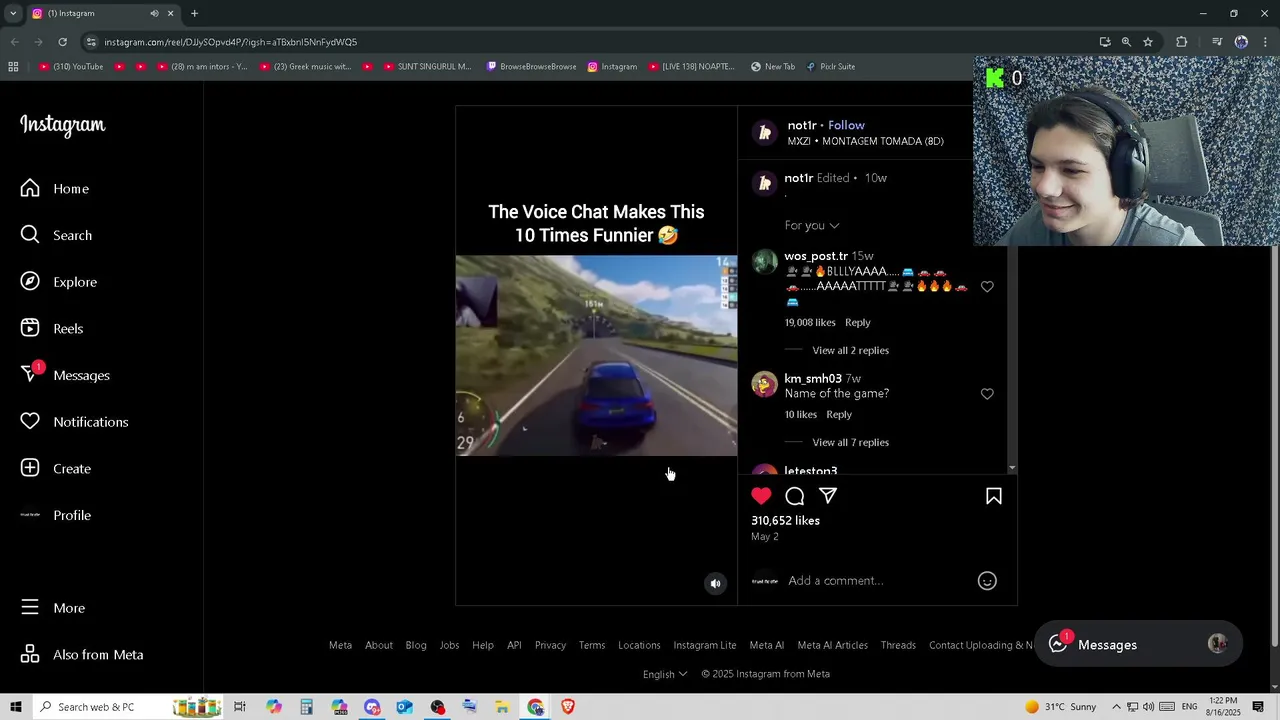Screen dimensions: 1280x720
Task: Open the Instagram Lite footer link
Action: coord(704,645)
